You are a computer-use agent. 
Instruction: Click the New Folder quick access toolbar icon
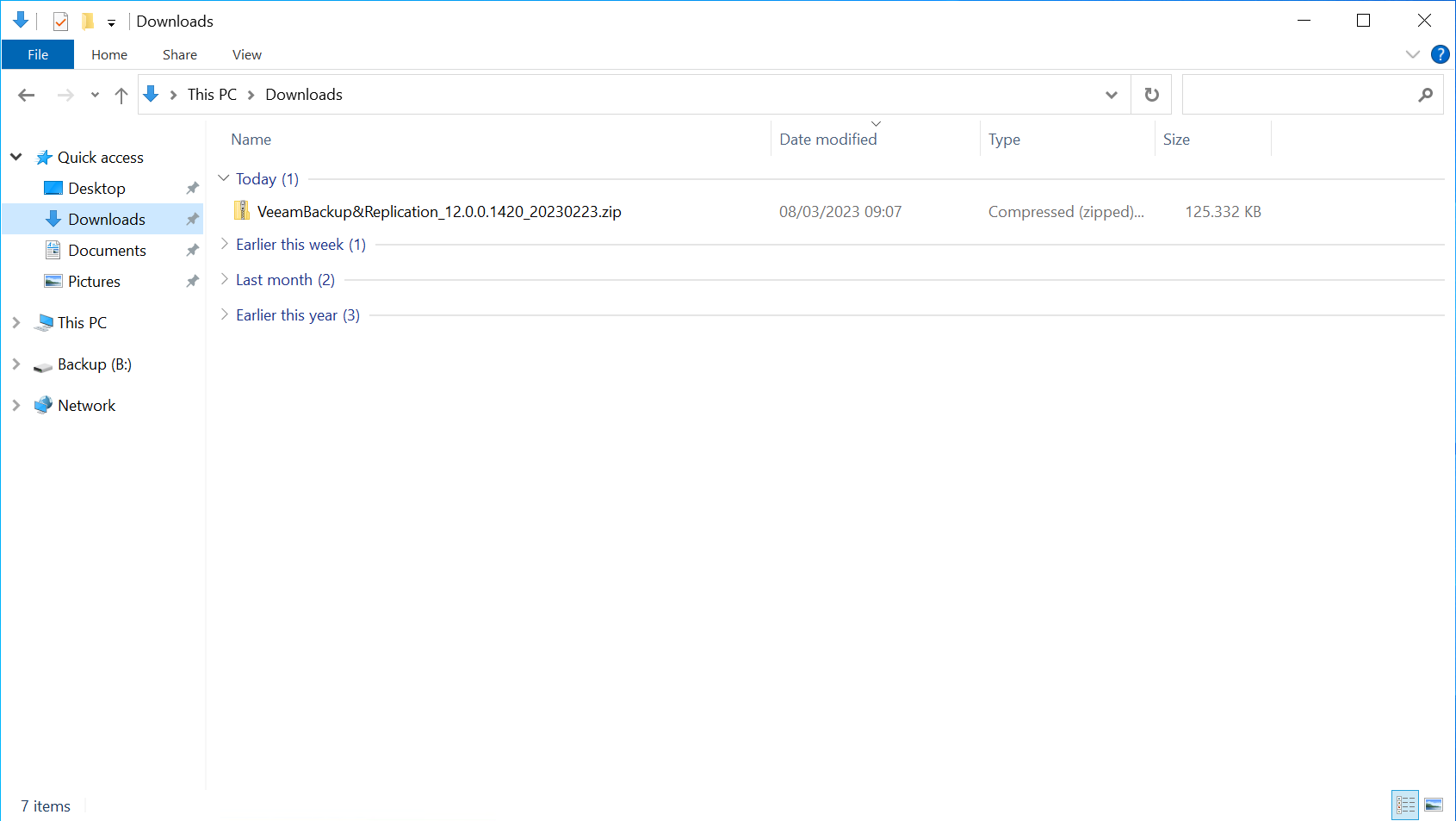(x=88, y=22)
